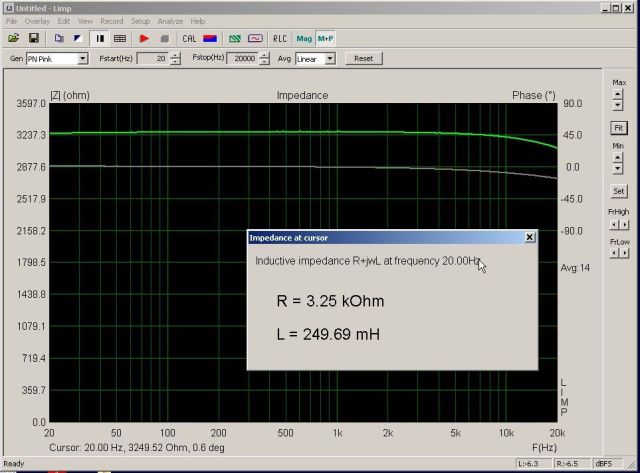Increase Fstart with the up spinner arrow
The image size is (640, 473).
click(175, 56)
